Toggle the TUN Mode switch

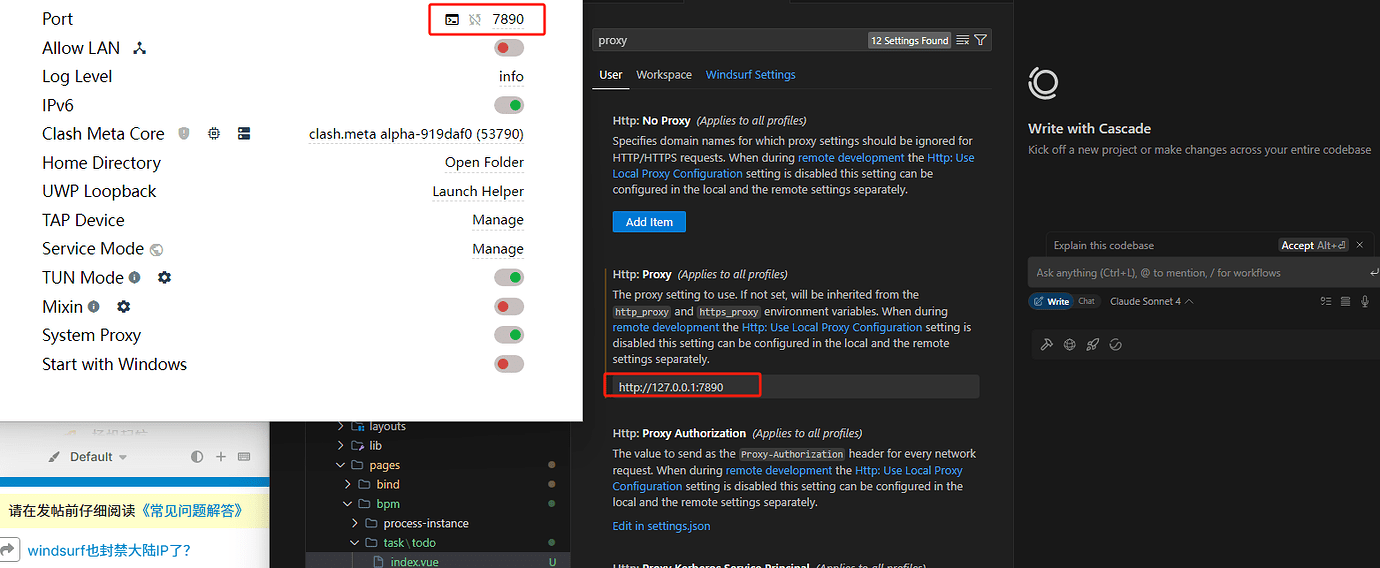pos(509,277)
